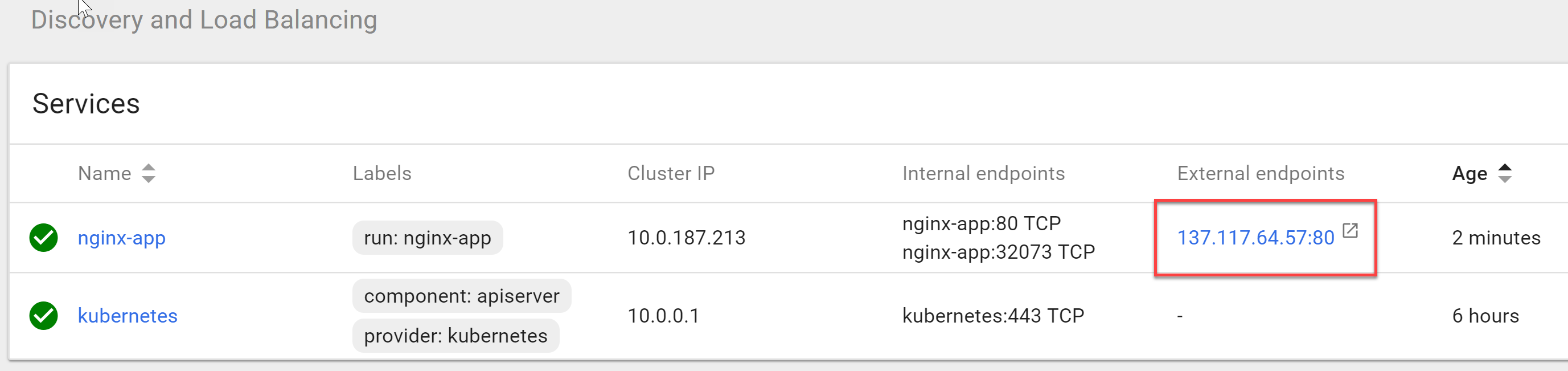Image resolution: width=1568 pixels, height=371 pixels.
Task: Open the nginx-app service link
Action: coord(122,238)
